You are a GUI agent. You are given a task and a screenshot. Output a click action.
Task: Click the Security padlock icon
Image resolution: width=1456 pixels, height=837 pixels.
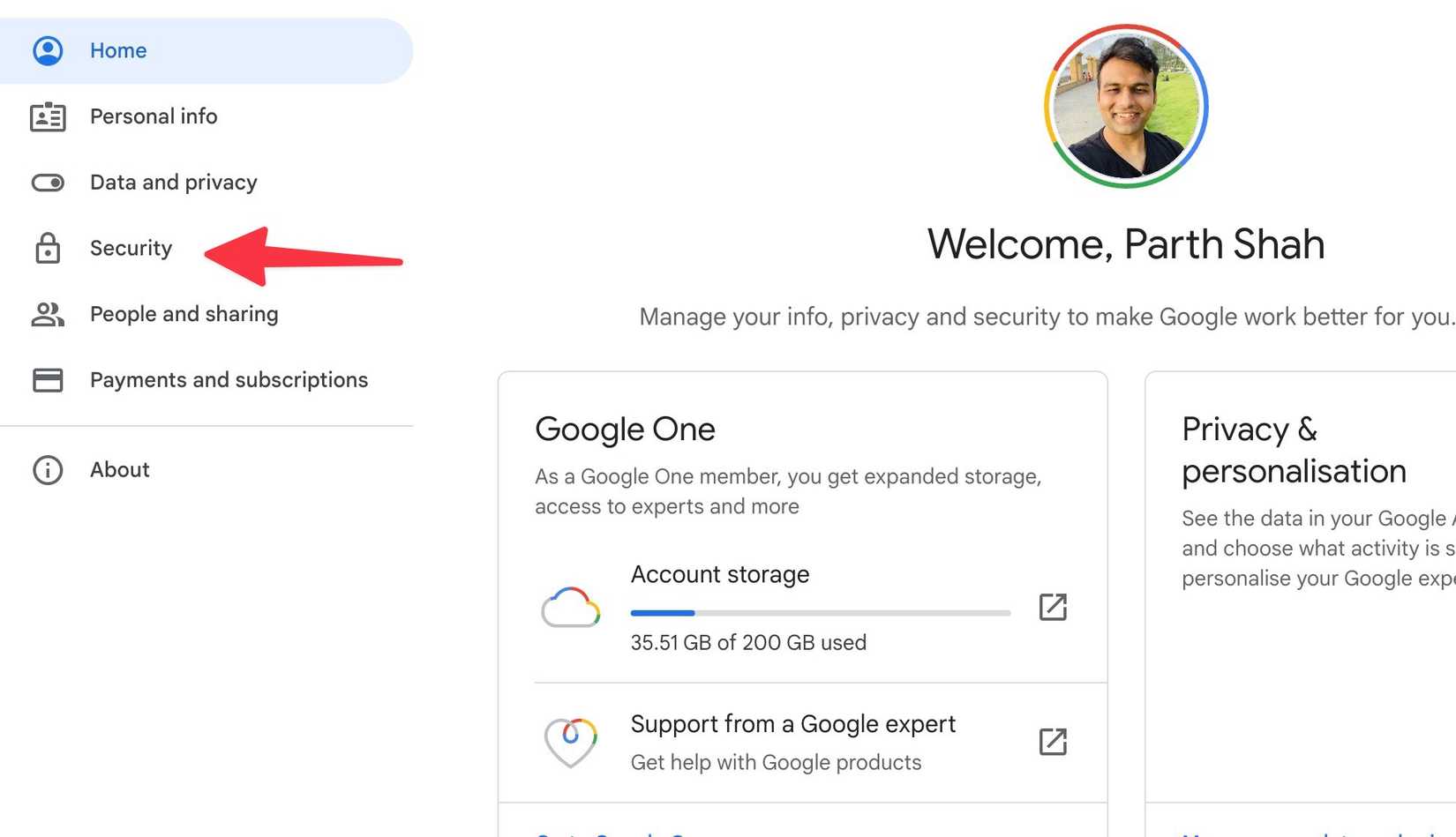(x=48, y=249)
